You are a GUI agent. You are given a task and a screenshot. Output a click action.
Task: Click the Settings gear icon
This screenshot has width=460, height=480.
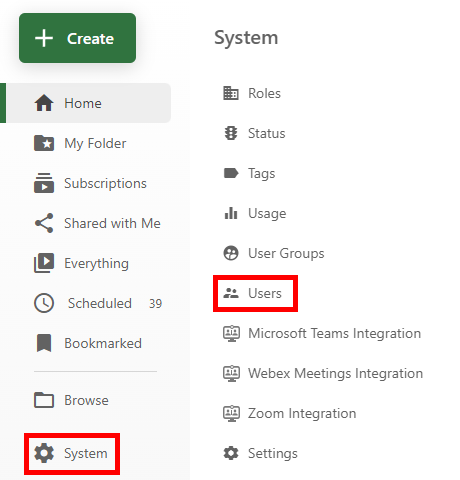click(x=231, y=453)
